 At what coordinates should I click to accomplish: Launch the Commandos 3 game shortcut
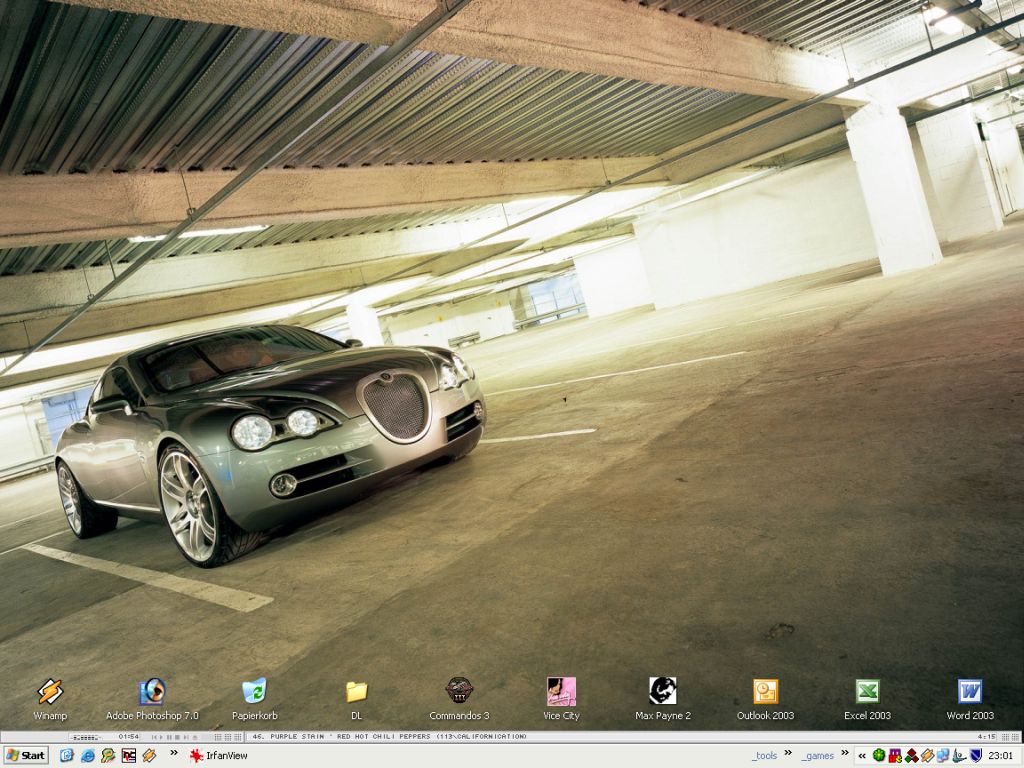459,692
